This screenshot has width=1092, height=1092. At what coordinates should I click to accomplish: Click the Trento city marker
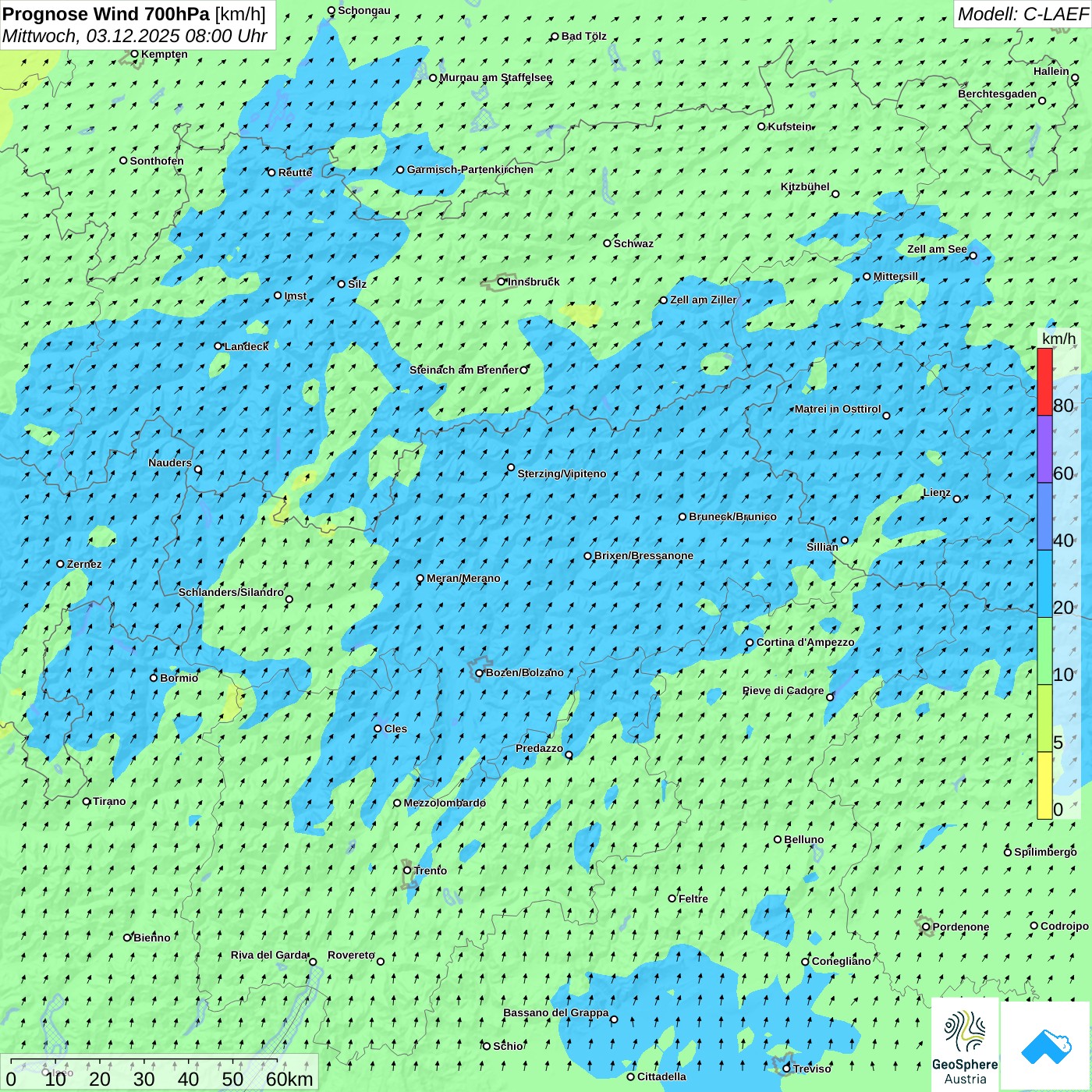[x=407, y=870]
